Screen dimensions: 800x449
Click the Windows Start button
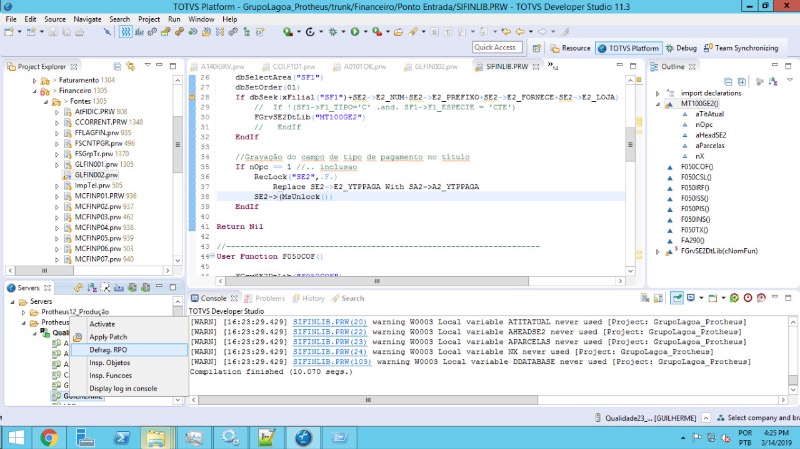pyautogui.click(x=16, y=438)
